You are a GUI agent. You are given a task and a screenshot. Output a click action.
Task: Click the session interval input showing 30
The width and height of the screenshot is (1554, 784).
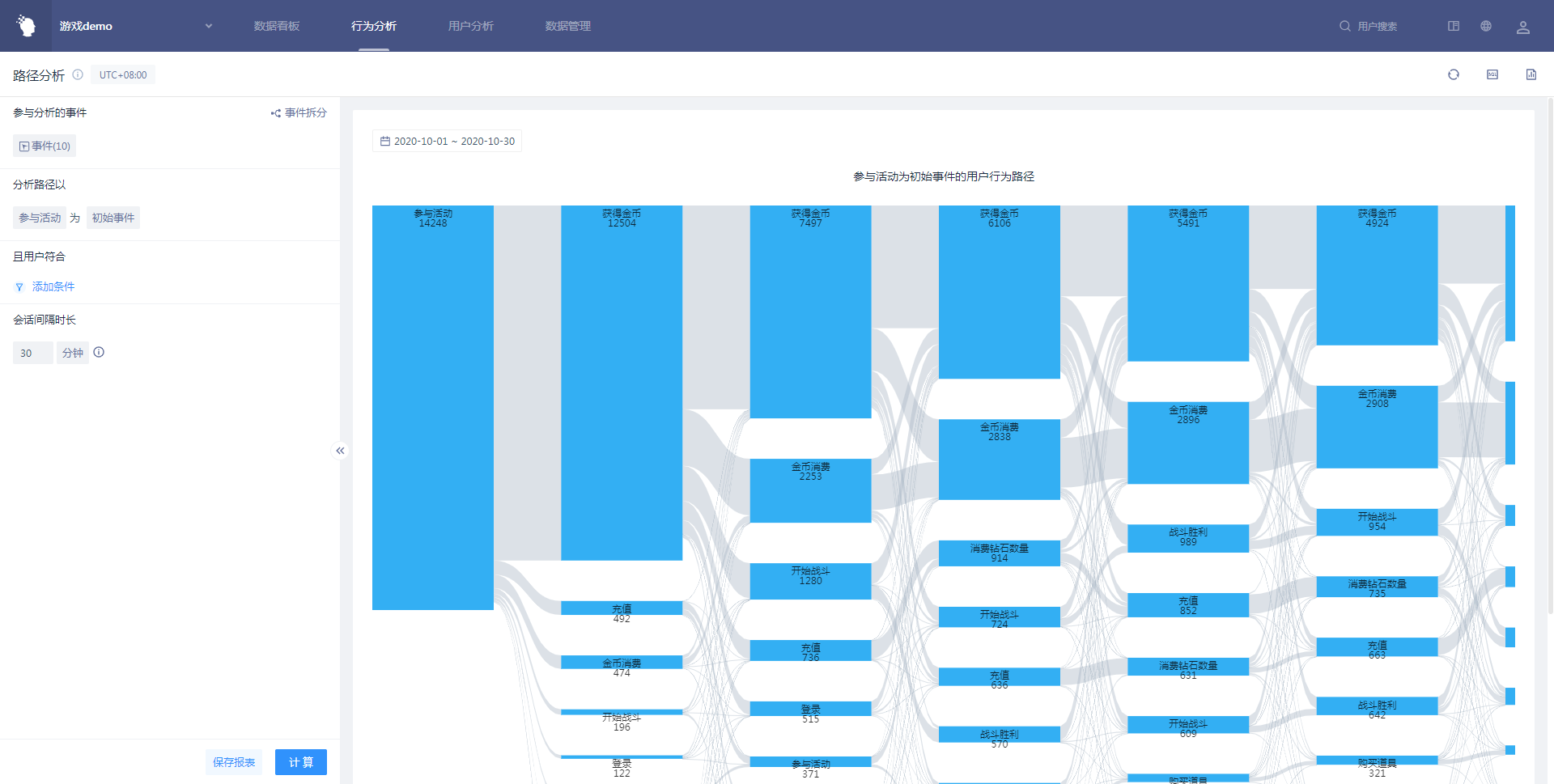pos(32,353)
